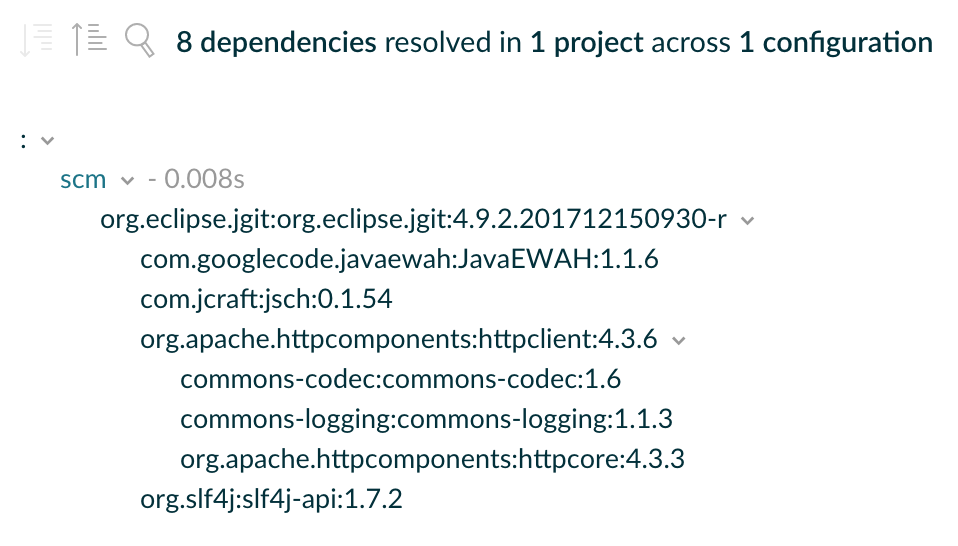Collapse the httpclient 4.3.6 chevron
Screen dimensions: 958x546
tap(679, 341)
